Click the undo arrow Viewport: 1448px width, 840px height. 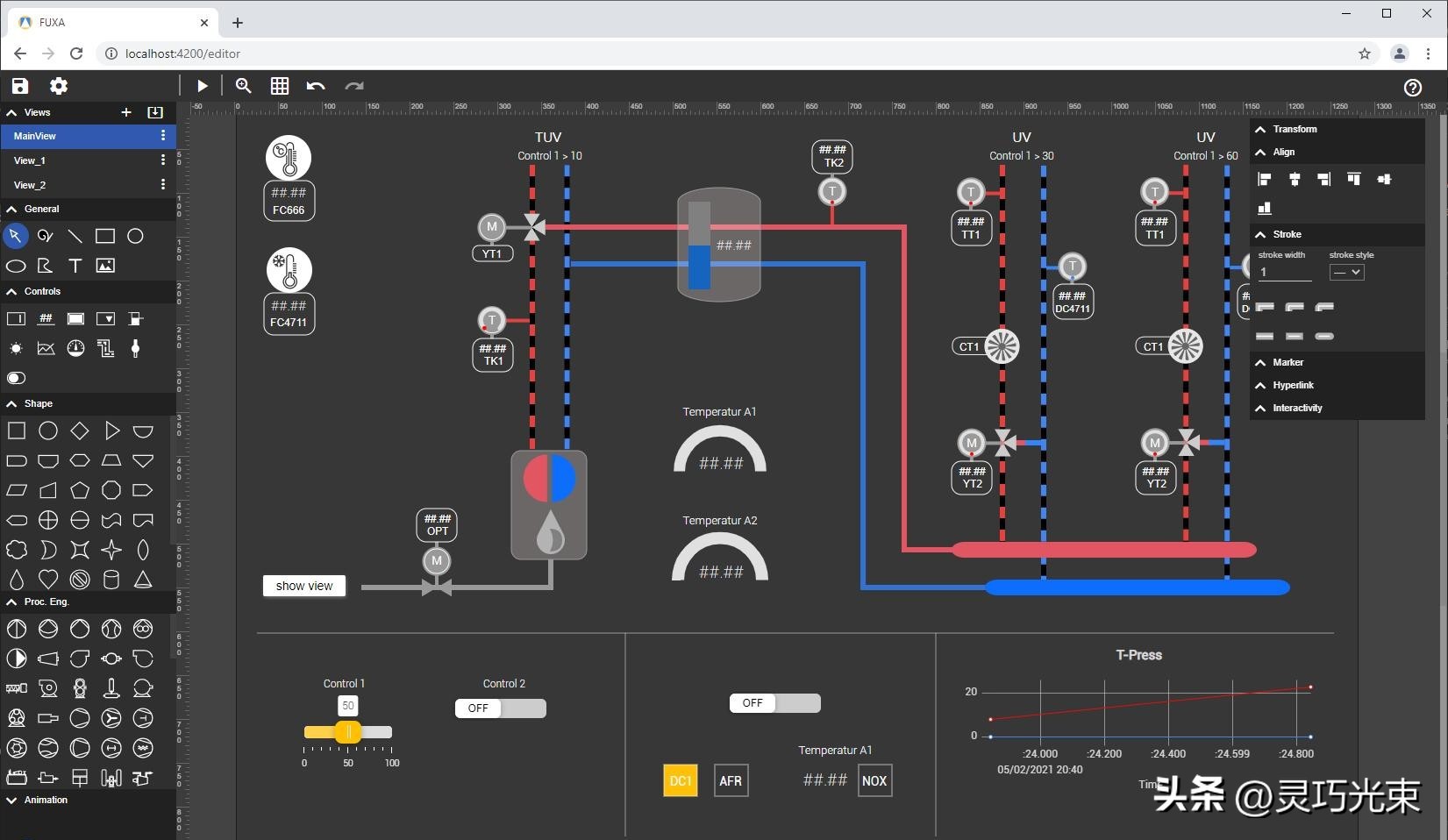tap(316, 86)
